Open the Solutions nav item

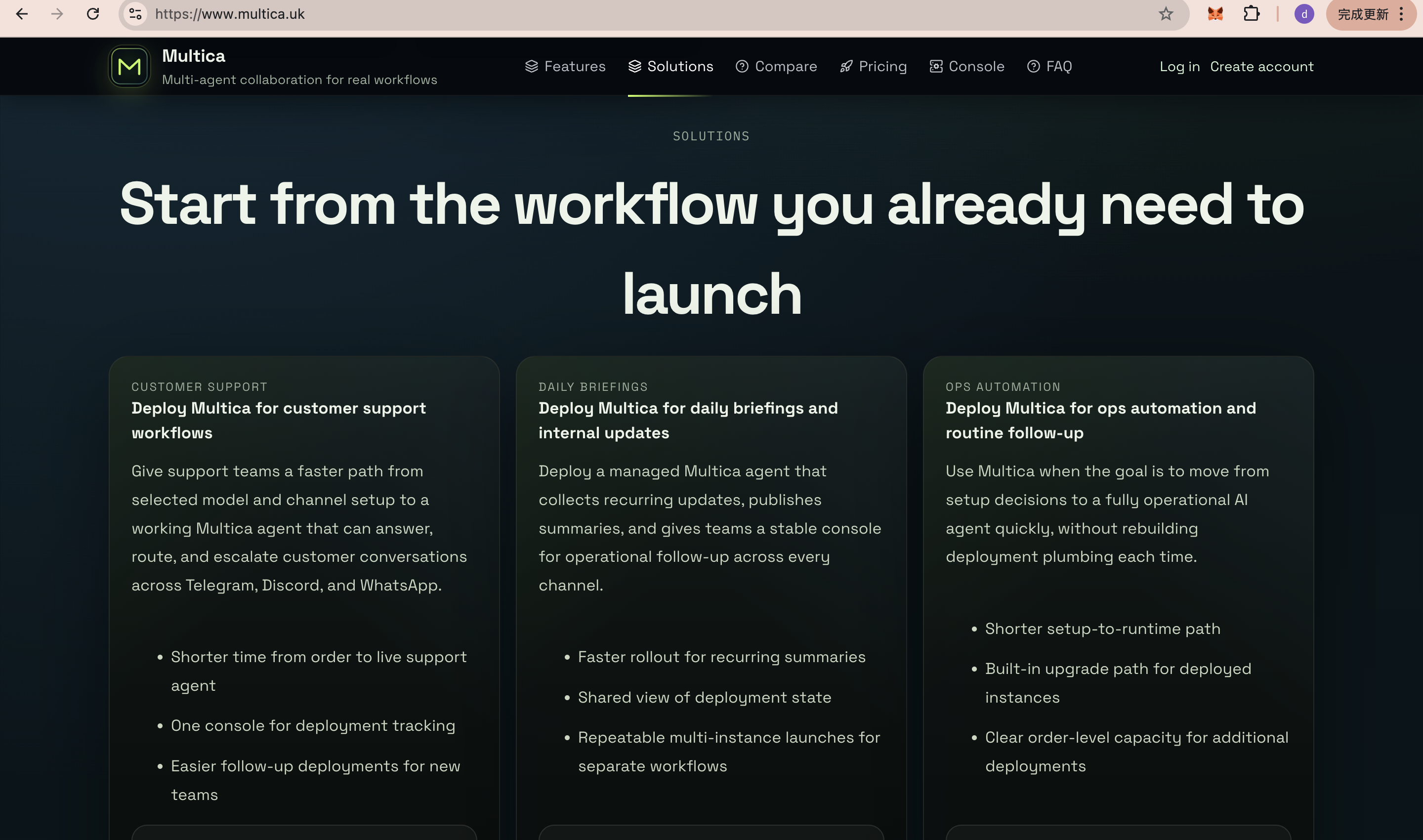671,66
